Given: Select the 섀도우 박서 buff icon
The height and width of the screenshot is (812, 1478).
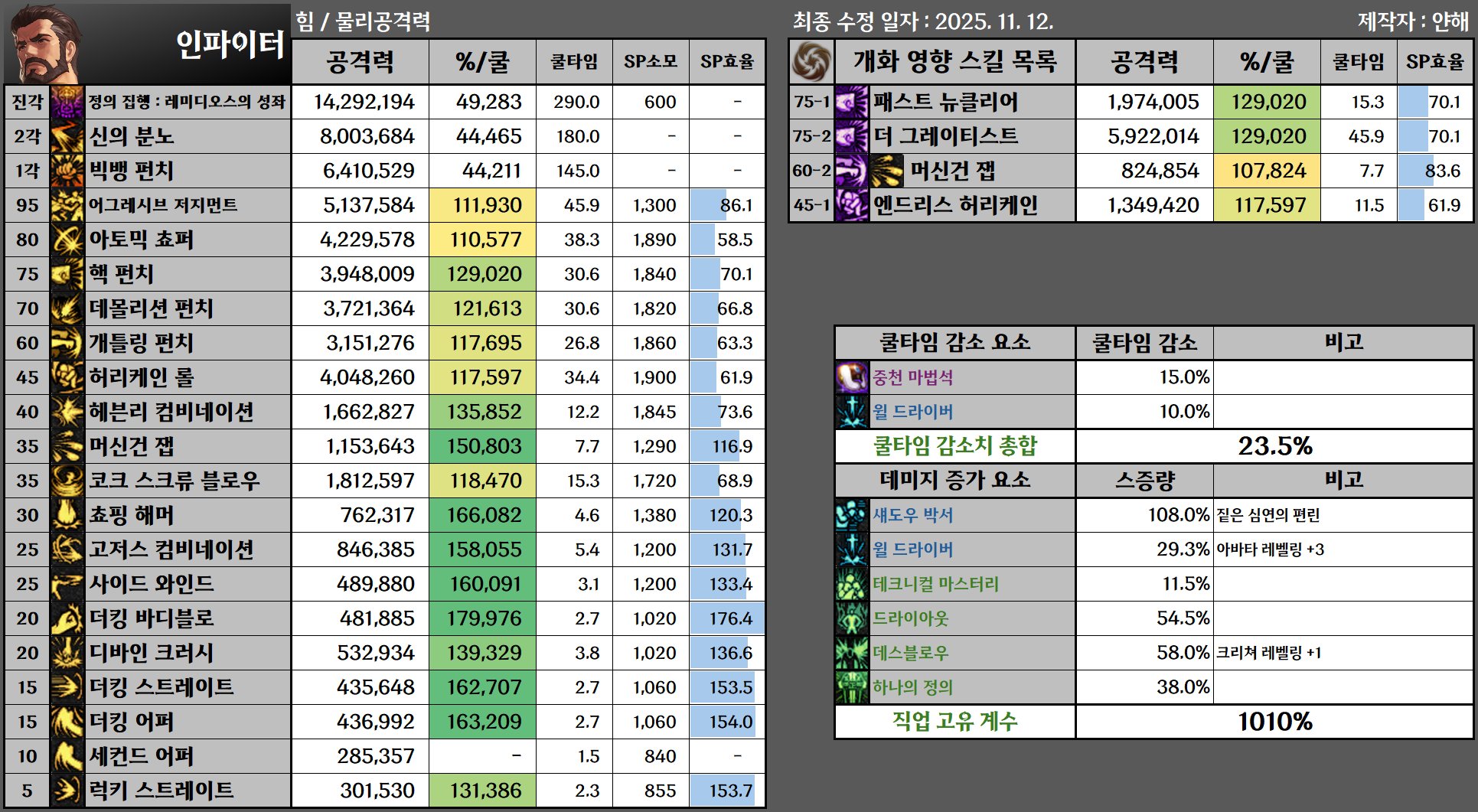Looking at the screenshot, I should point(851,515).
